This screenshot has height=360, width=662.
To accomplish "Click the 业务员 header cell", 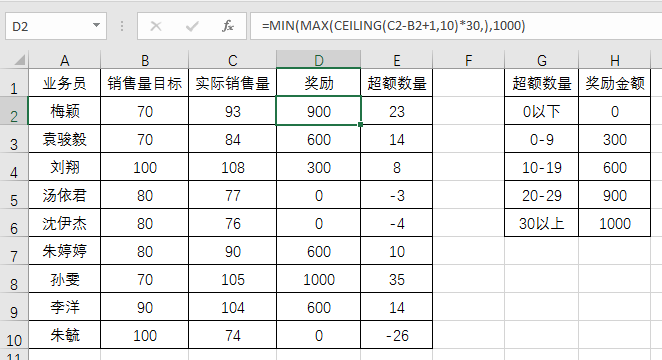I will (x=65, y=83).
